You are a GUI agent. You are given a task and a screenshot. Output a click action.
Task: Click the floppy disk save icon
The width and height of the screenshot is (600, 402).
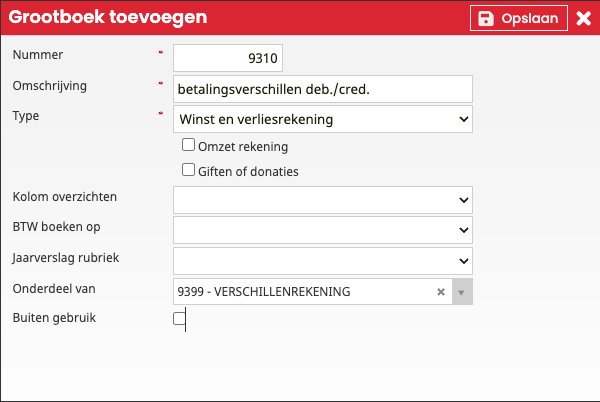click(x=486, y=18)
